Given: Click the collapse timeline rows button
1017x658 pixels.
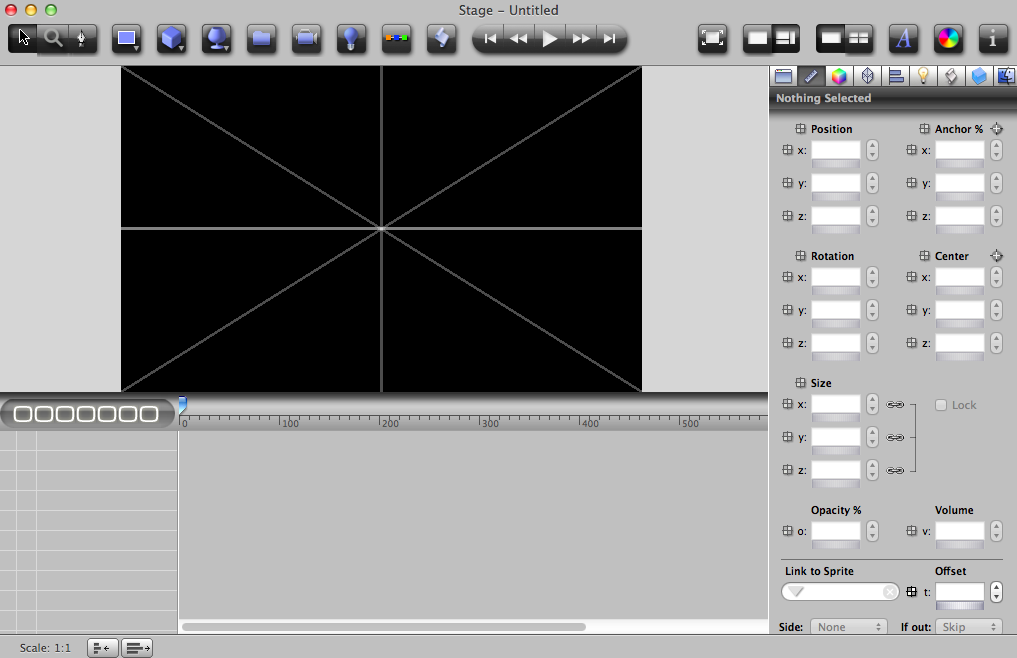Looking at the screenshot, I should coord(103,648).
